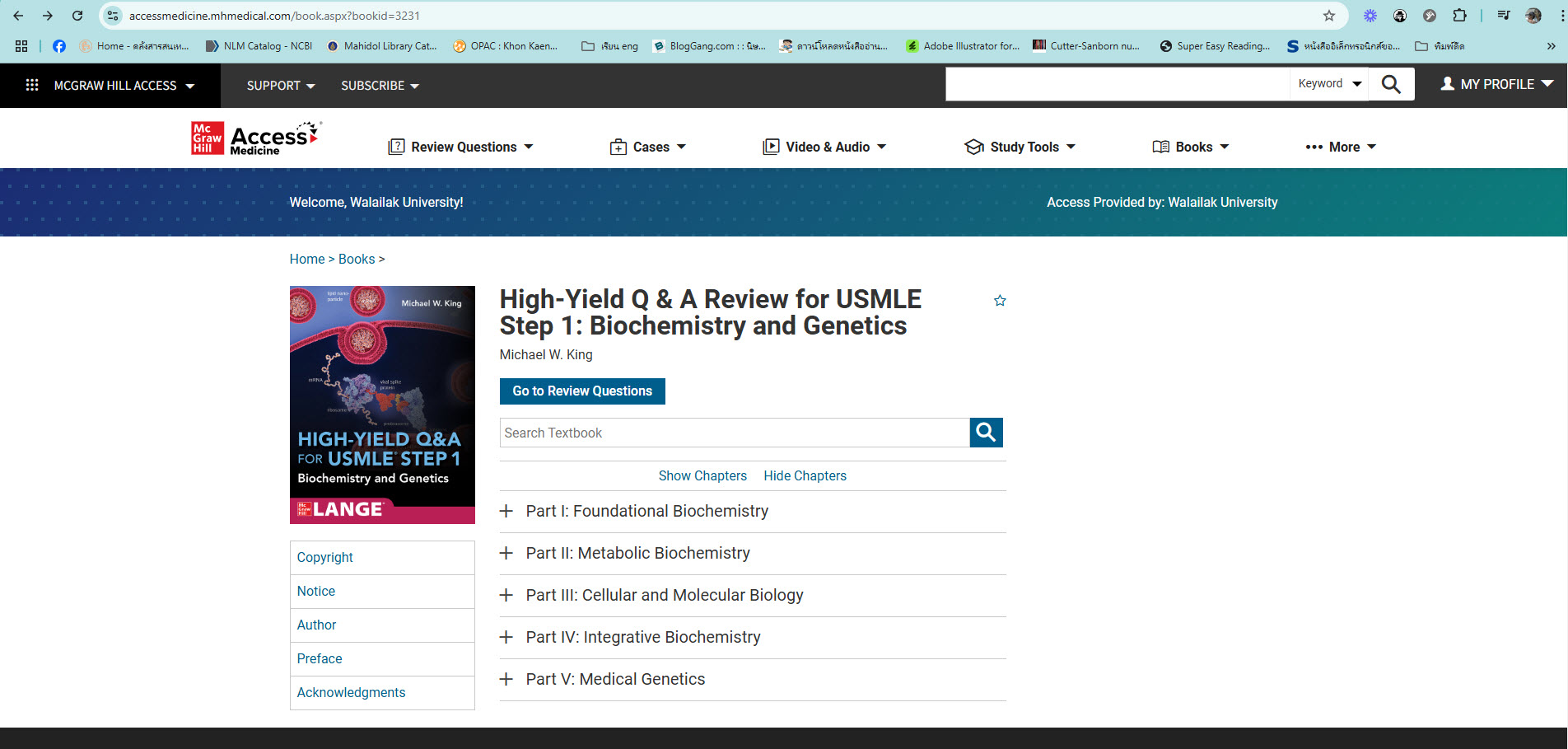Open the Books menu

[x=1191, y=147]
